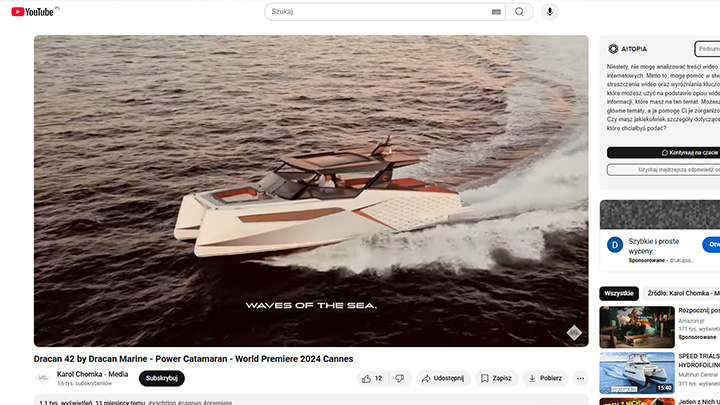This screenshot has width=720, height=405.
Task: Click the Szukaj search input field
Action: tap(380, 12)
